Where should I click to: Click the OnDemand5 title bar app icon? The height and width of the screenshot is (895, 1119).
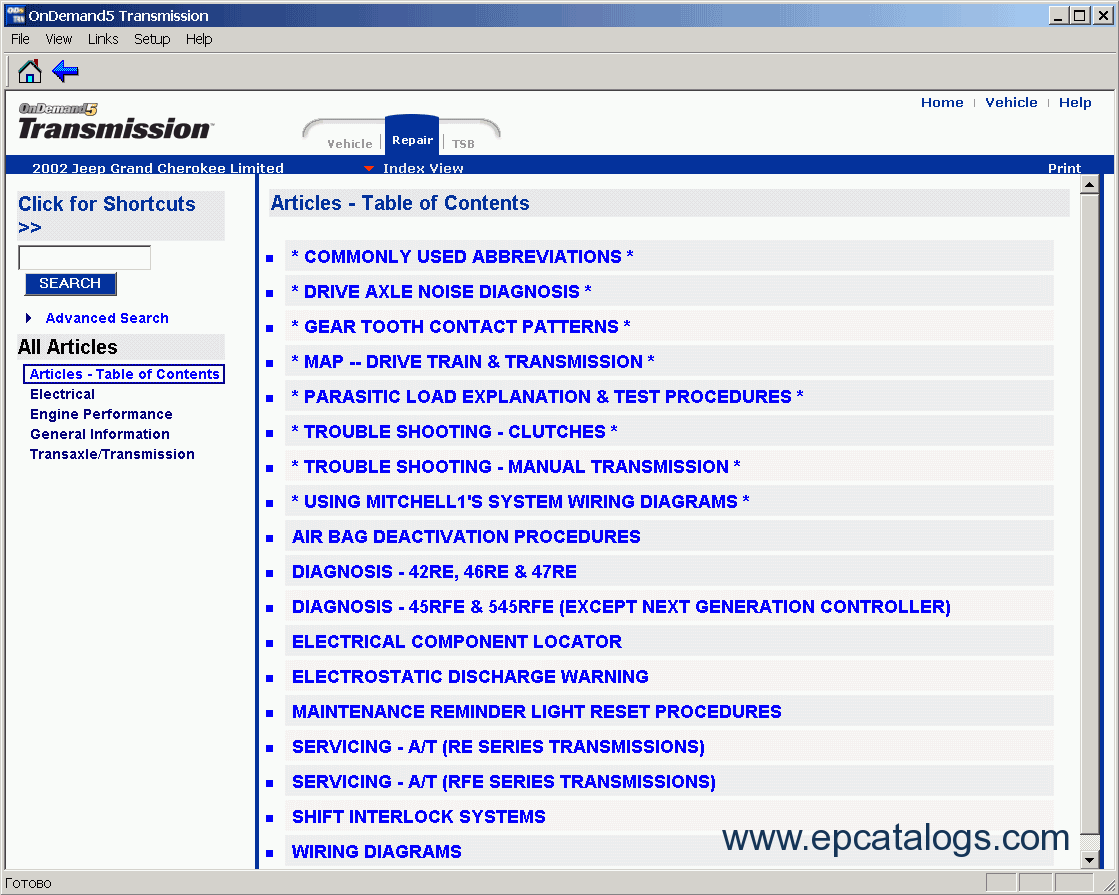pos(15,15)
